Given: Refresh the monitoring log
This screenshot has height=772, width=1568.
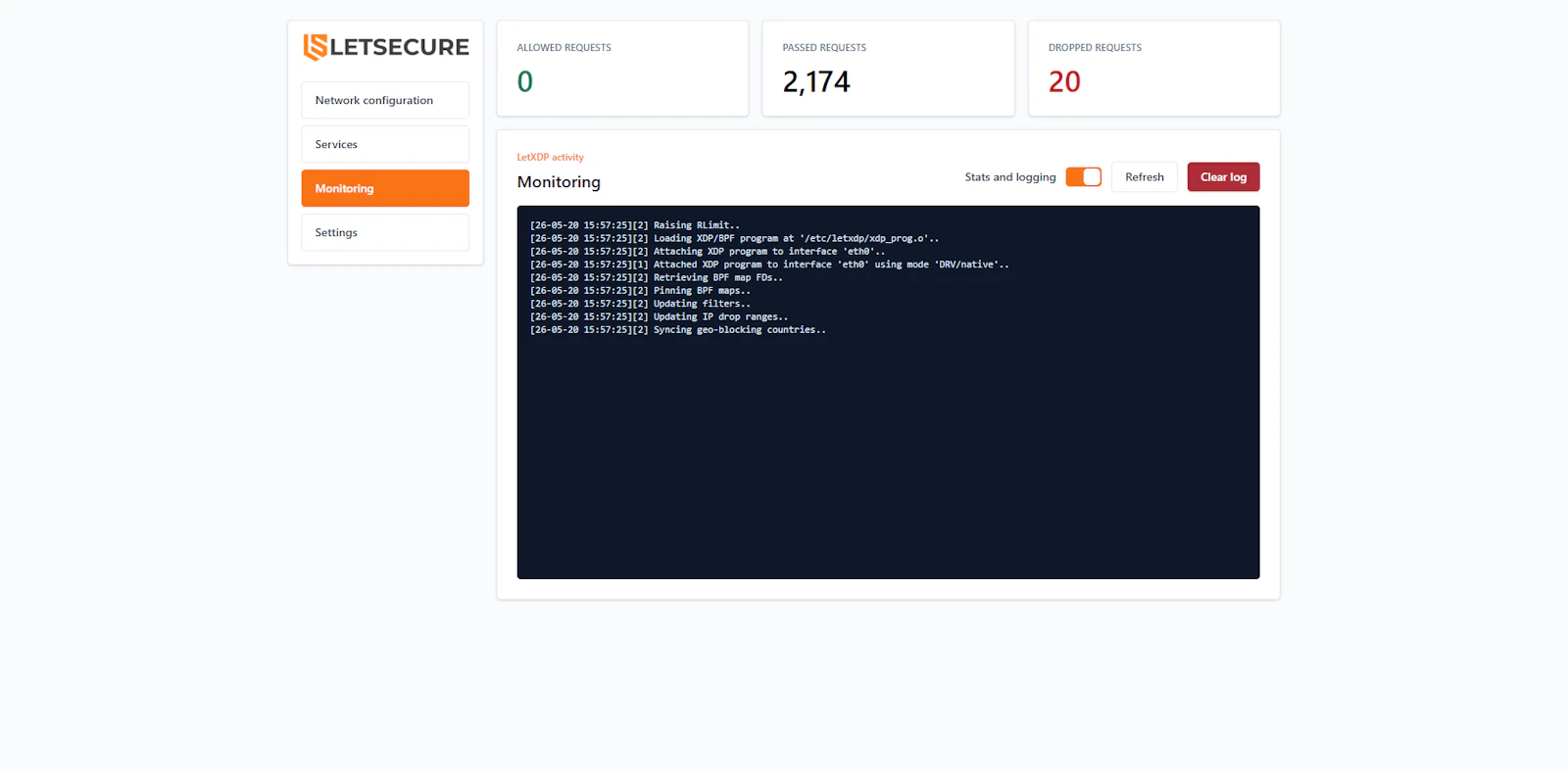Looking at the screenshot, I should coord(1145,177).
